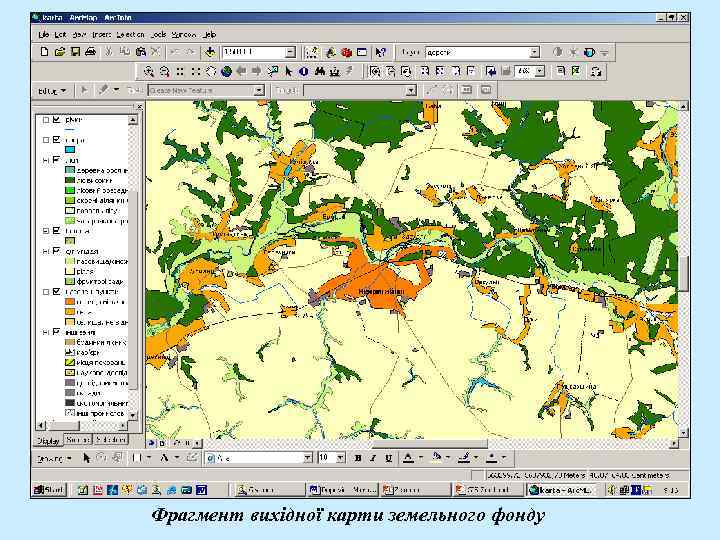Toggle the layer with the single tan swatch

pyautogui.click(x=55, y=229)
